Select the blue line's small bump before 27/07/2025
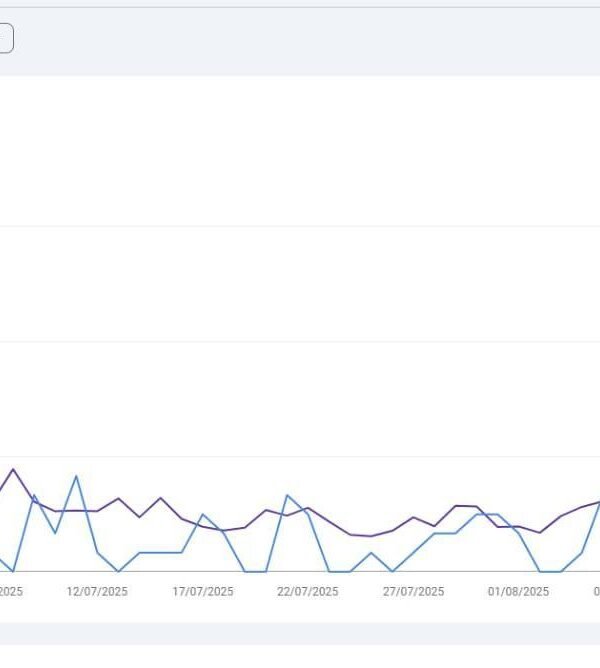 pos(371,552)
